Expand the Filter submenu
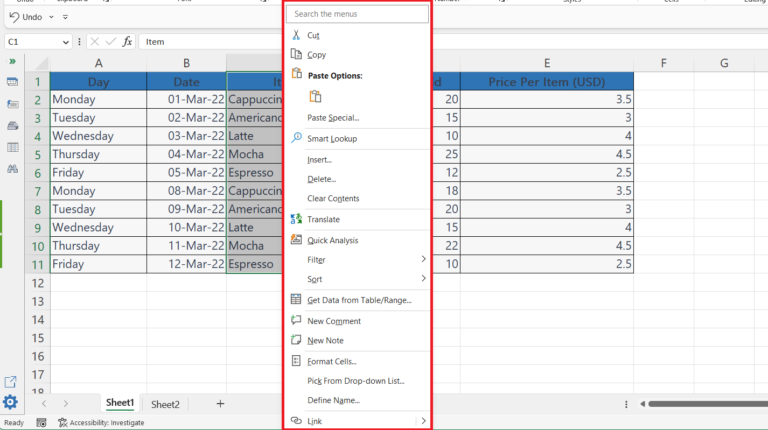 click(423, 260)
